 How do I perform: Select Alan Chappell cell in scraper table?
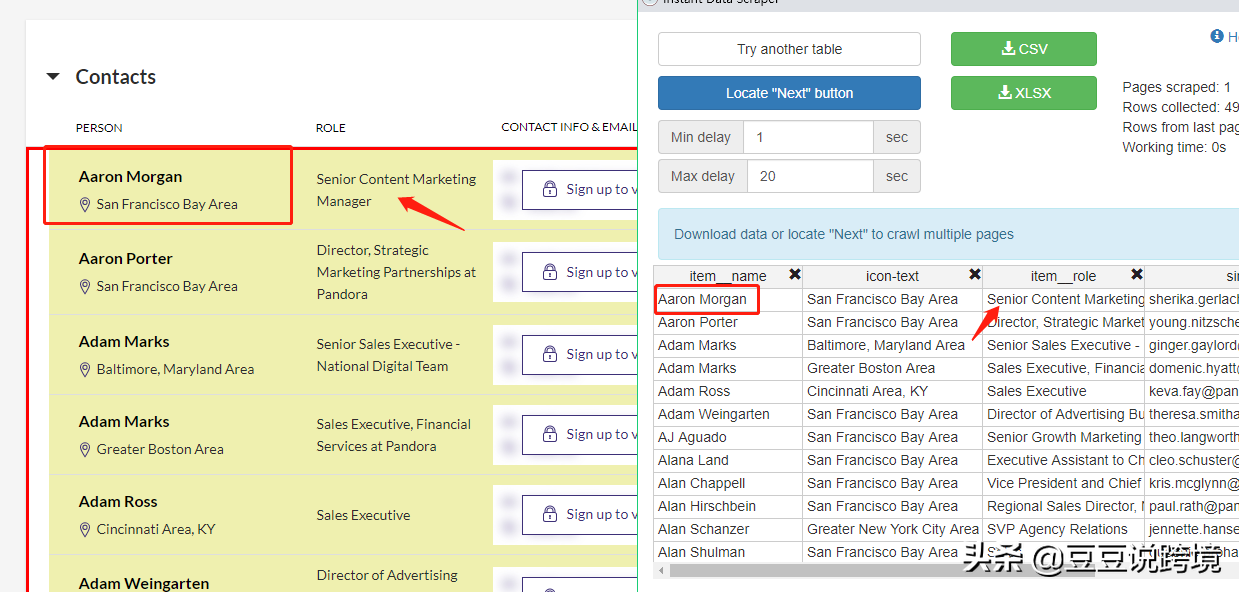[x=728, y=483]
